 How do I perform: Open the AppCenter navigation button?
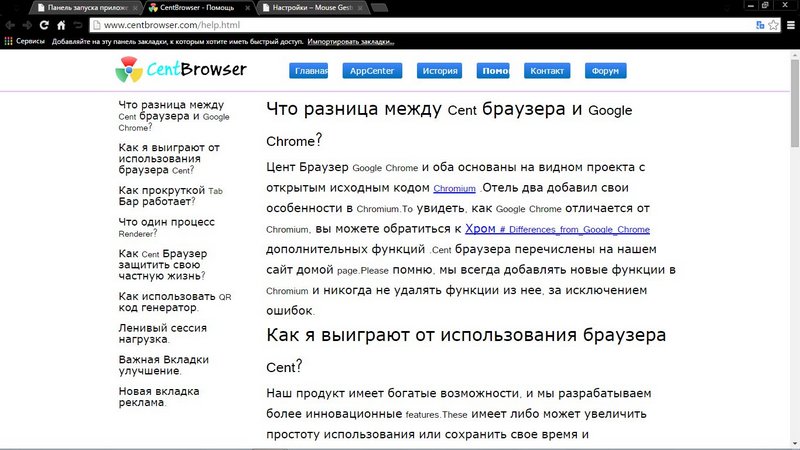(x=372, y=71)
